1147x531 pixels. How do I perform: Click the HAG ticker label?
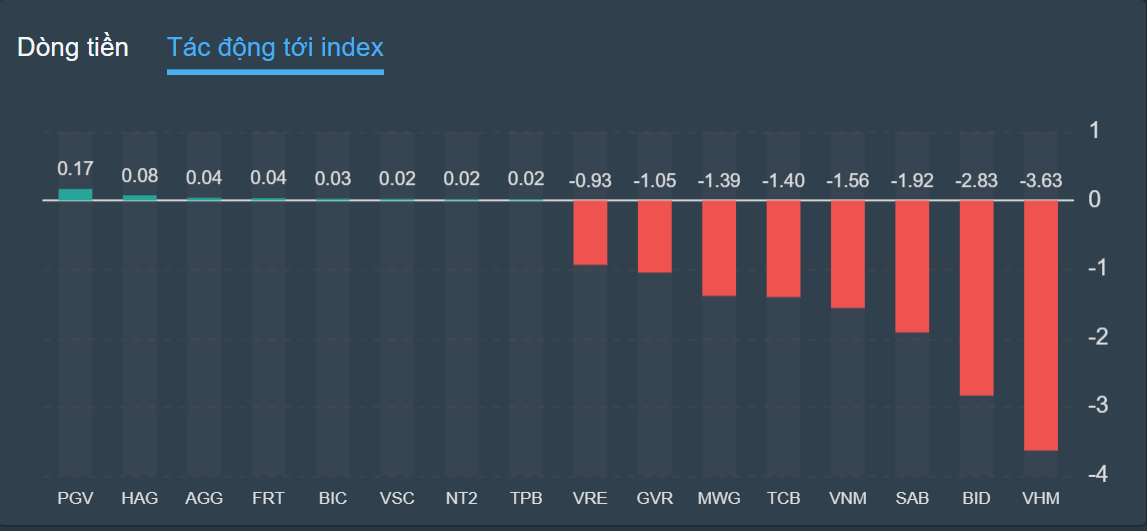[x=140, y=498]
